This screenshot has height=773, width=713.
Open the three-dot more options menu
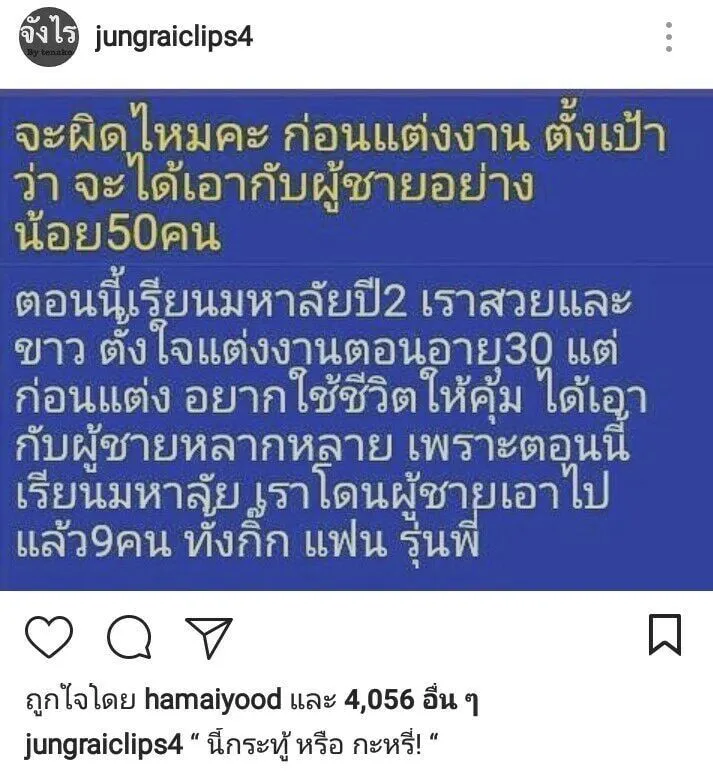coord(669,37)
